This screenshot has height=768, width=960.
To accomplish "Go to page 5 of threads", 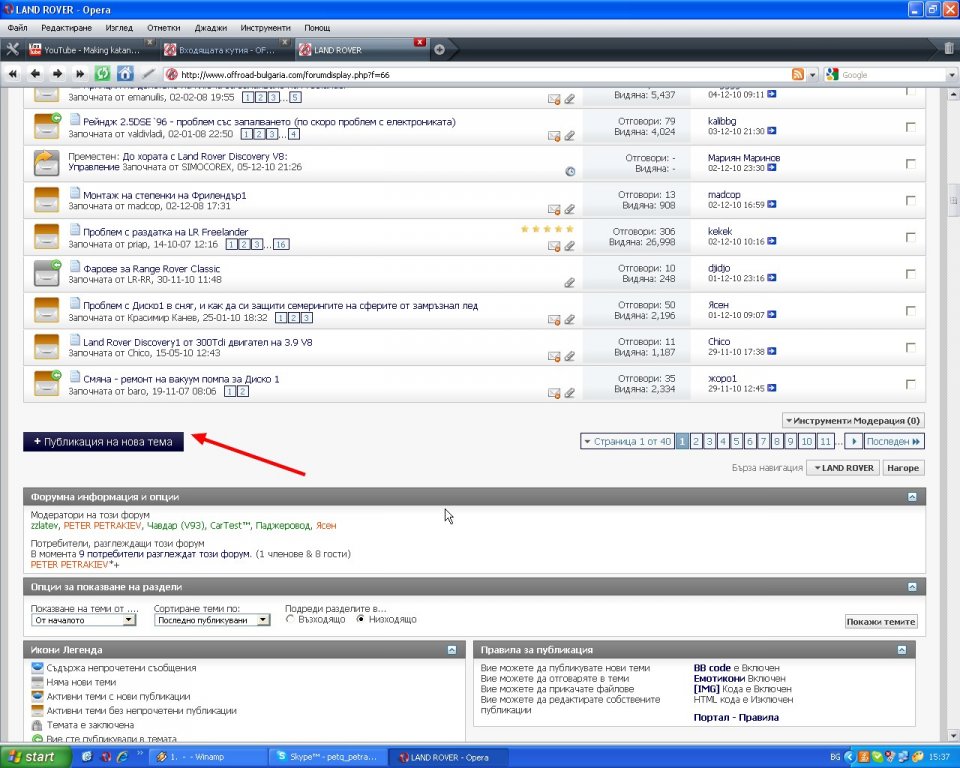I will coord(737,441).
